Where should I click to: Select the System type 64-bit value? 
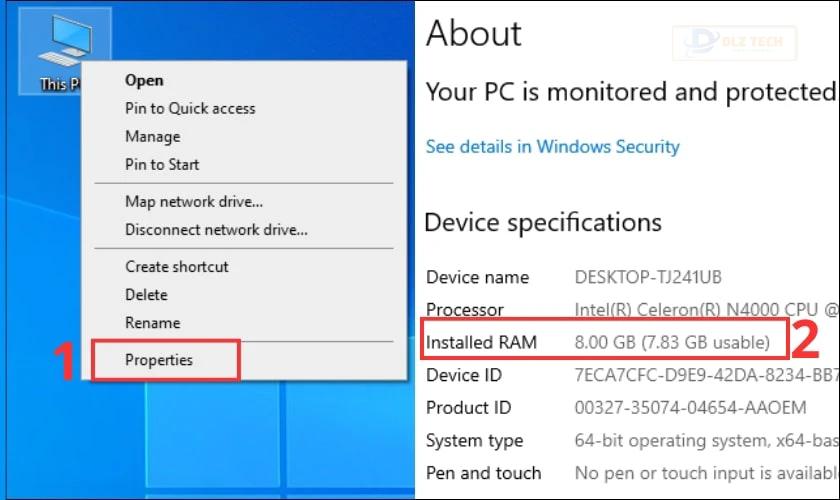pyautogui.click(x=707, y=441)
